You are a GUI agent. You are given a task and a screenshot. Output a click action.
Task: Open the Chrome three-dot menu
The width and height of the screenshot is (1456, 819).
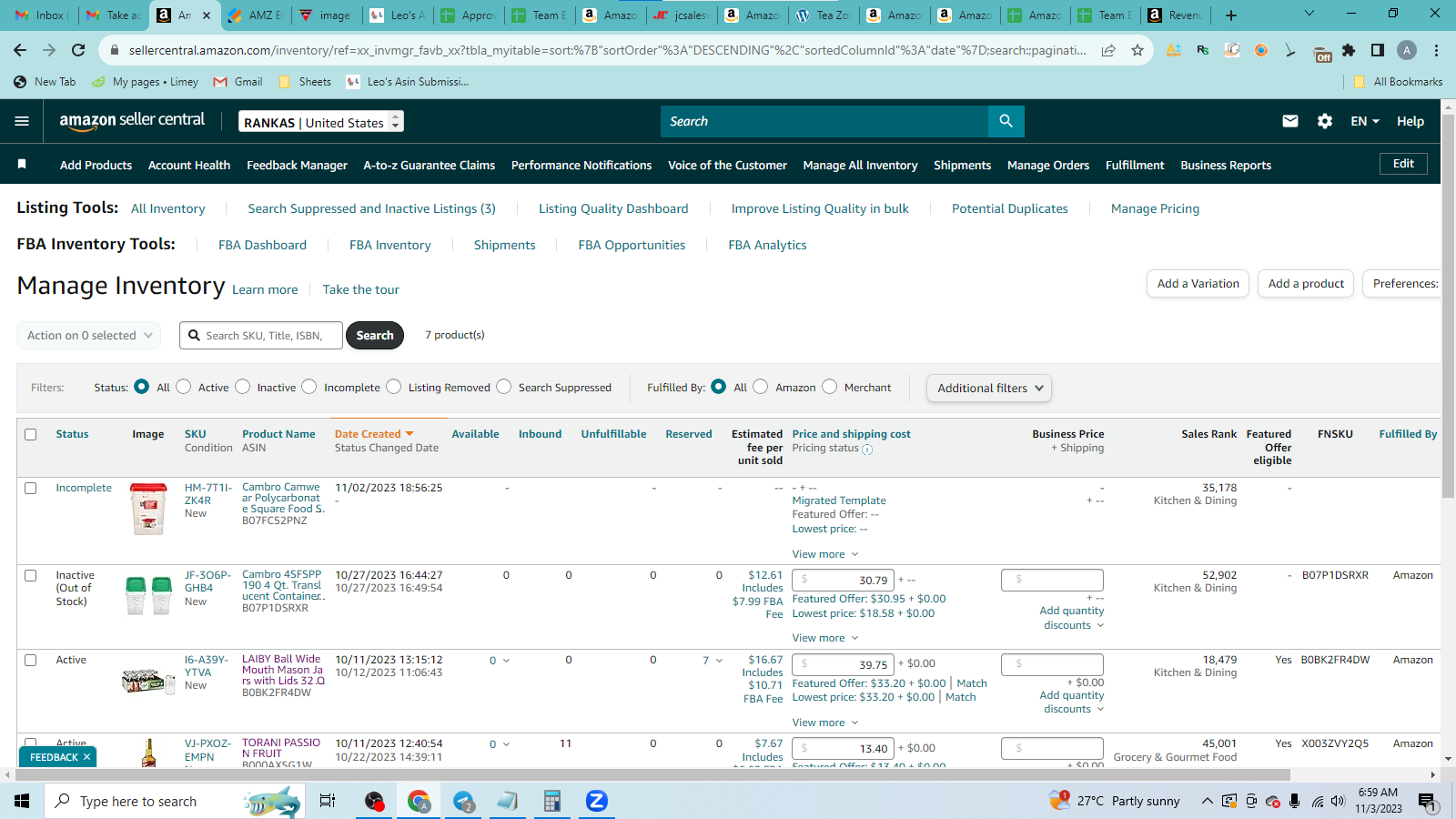pyautogui.click(x=1436, y=50)
